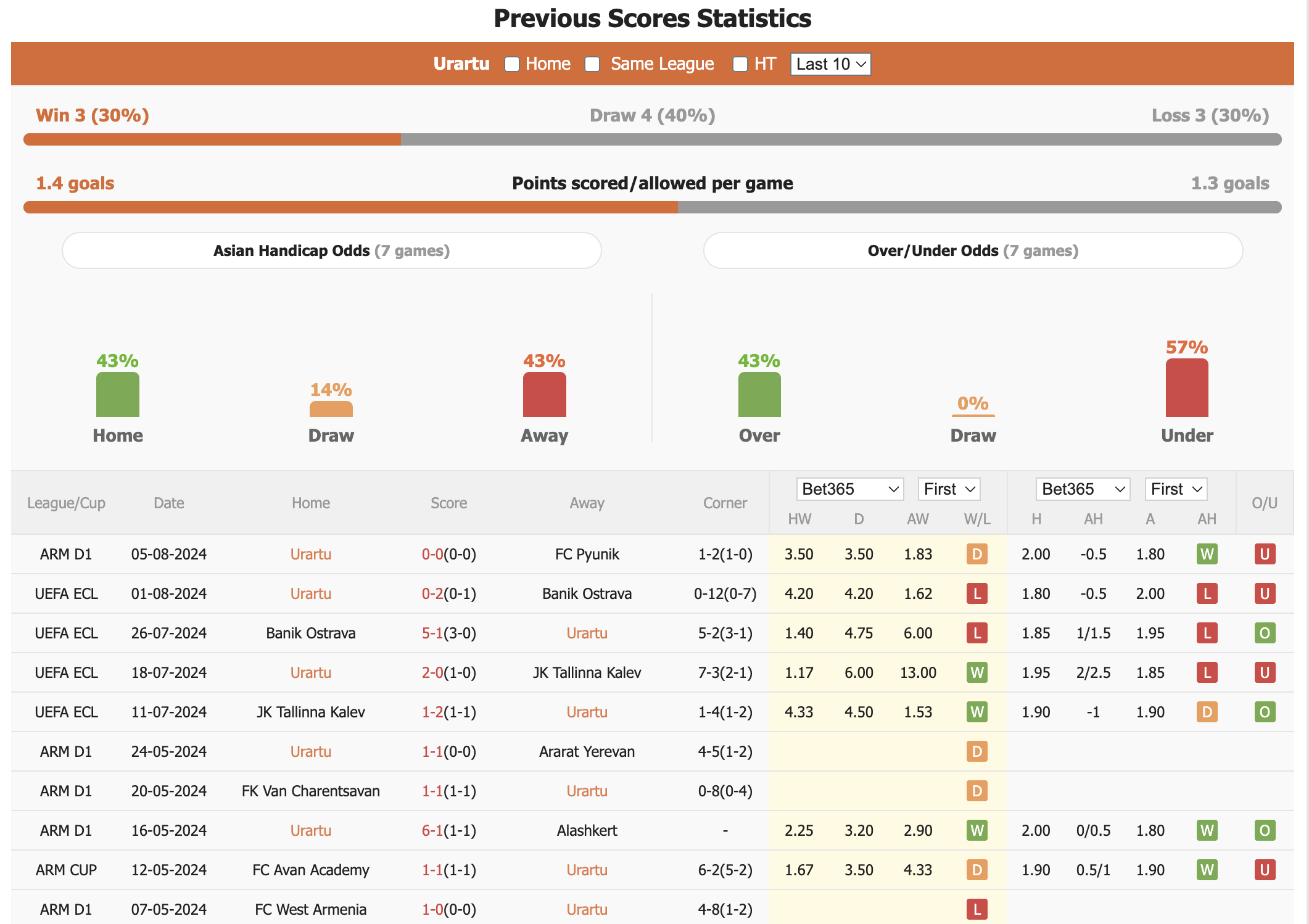This screenshot has height=924, width=1309.
Task: Click the 6-1 score against Alashkert
Action: tap(432, 830)
